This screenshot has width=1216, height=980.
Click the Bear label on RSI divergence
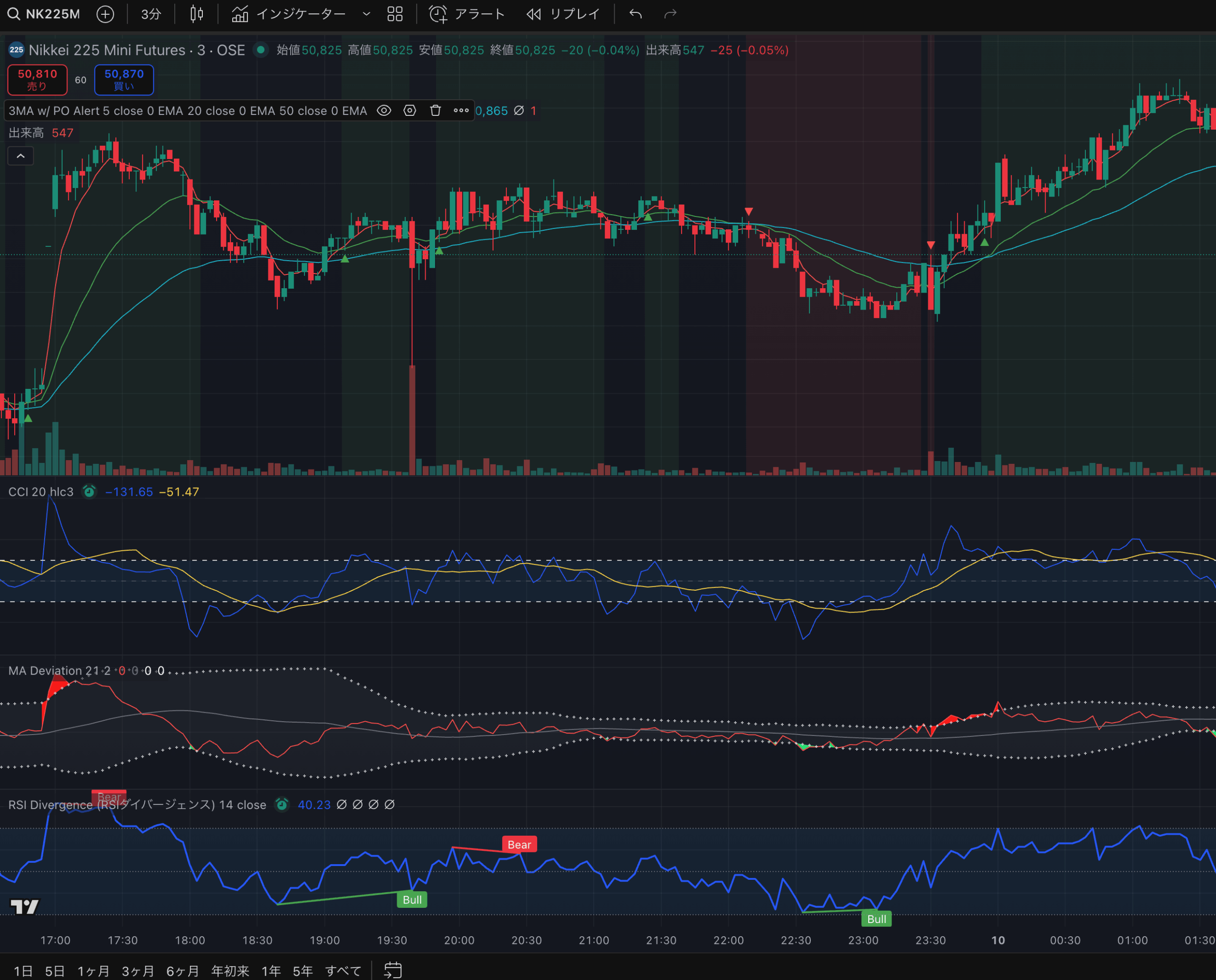point(519,845)
